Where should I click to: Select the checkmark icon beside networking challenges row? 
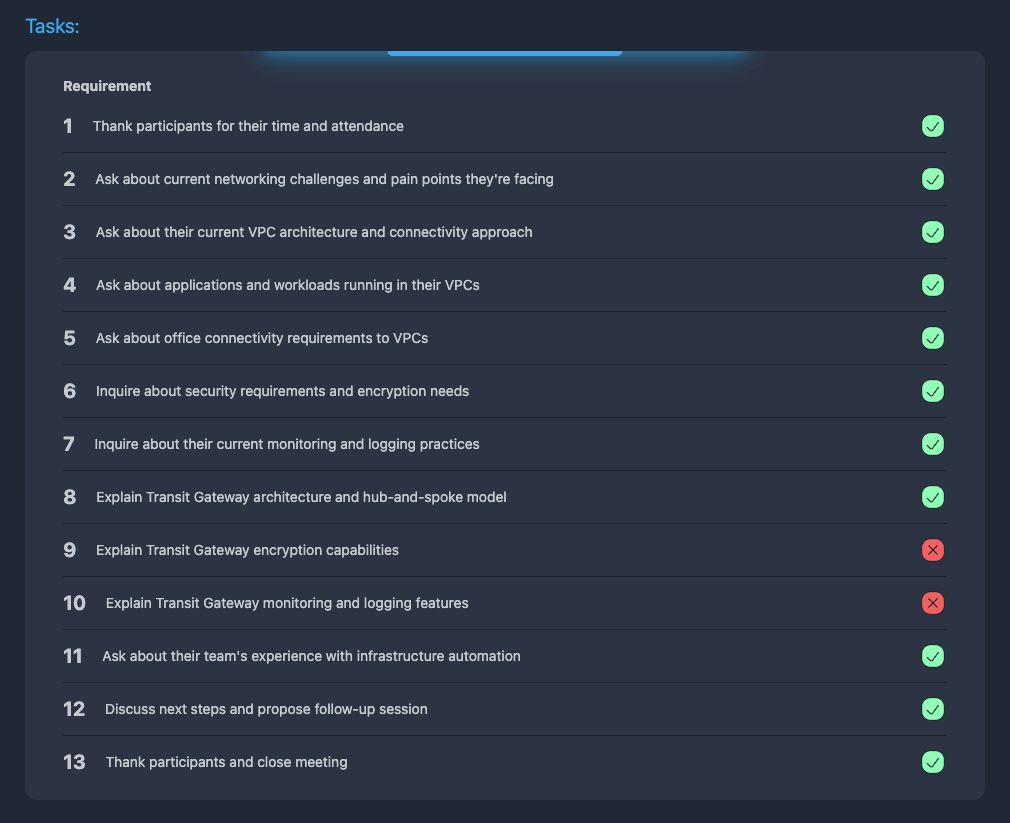point(932,179)
